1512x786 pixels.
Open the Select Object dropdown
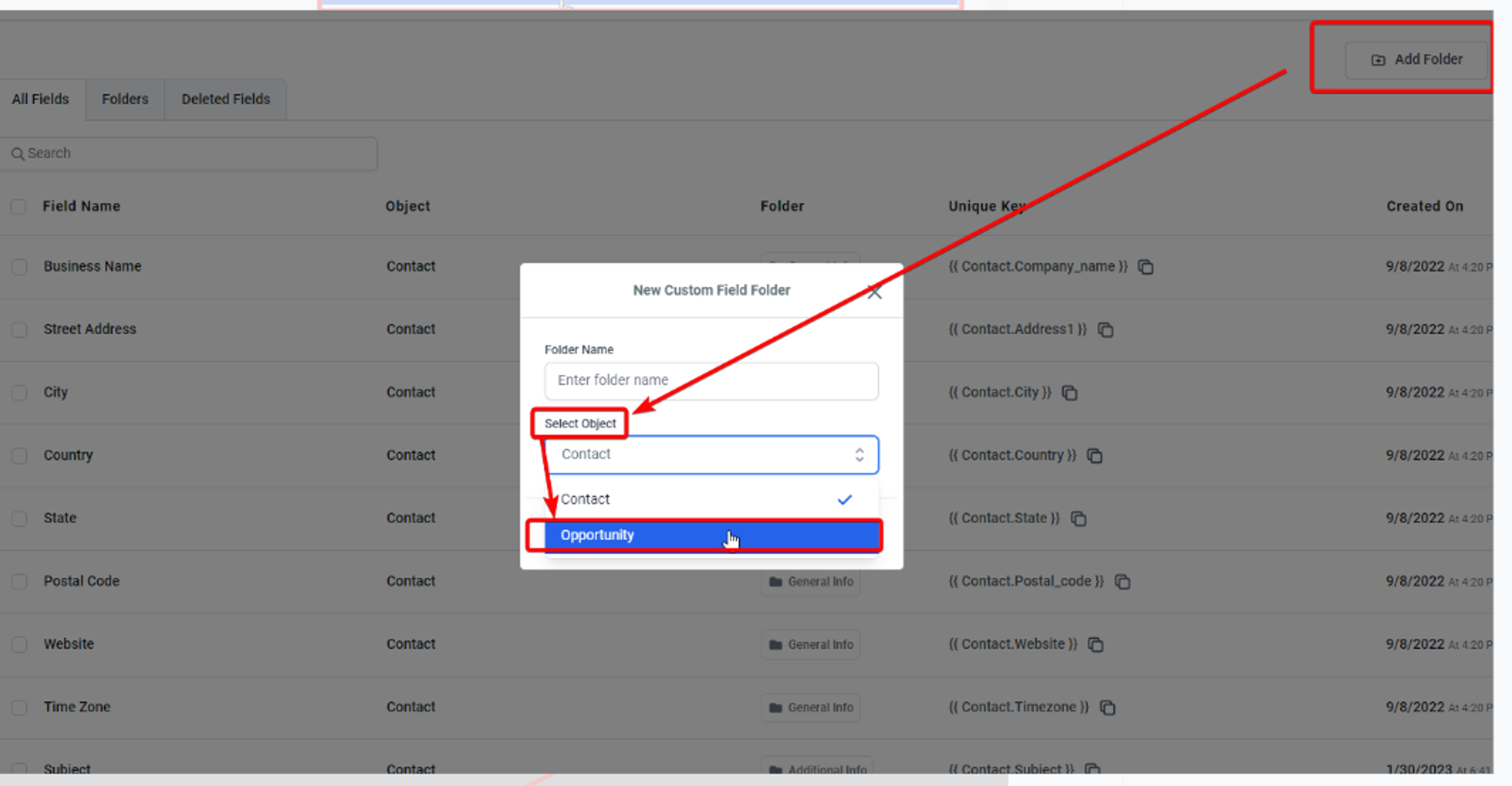click(711, 454)
